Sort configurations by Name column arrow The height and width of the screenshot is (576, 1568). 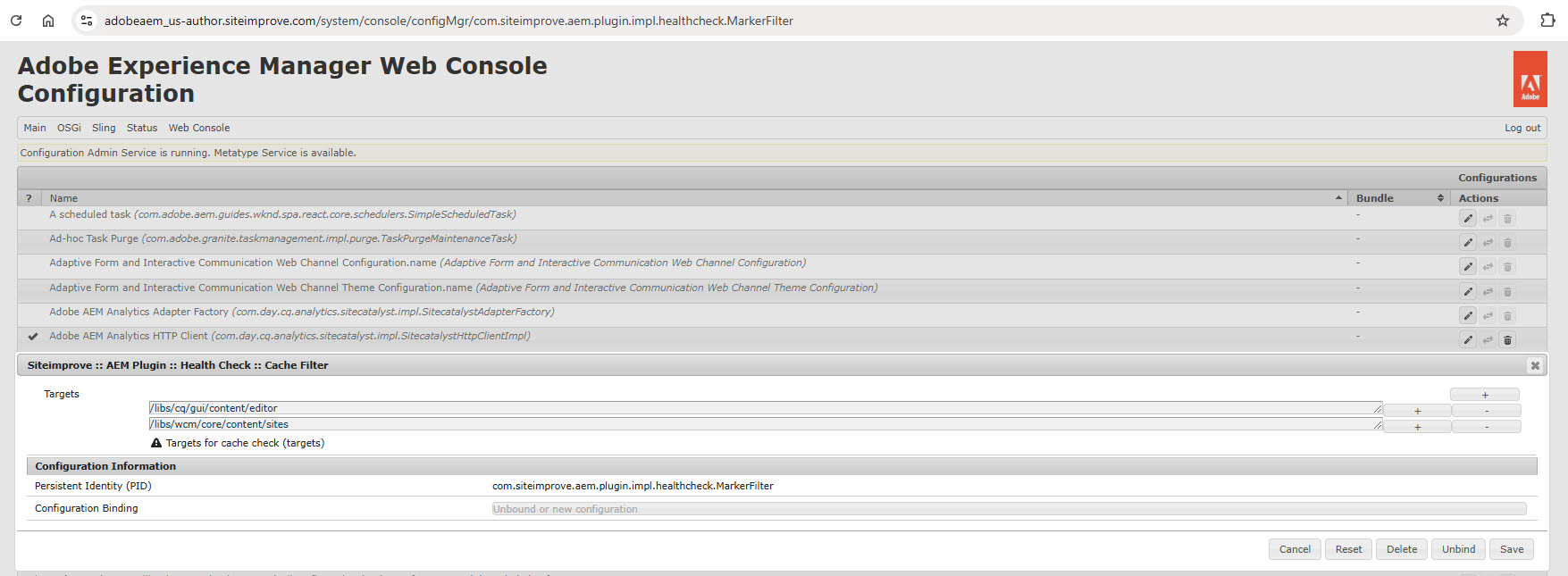1338,198
